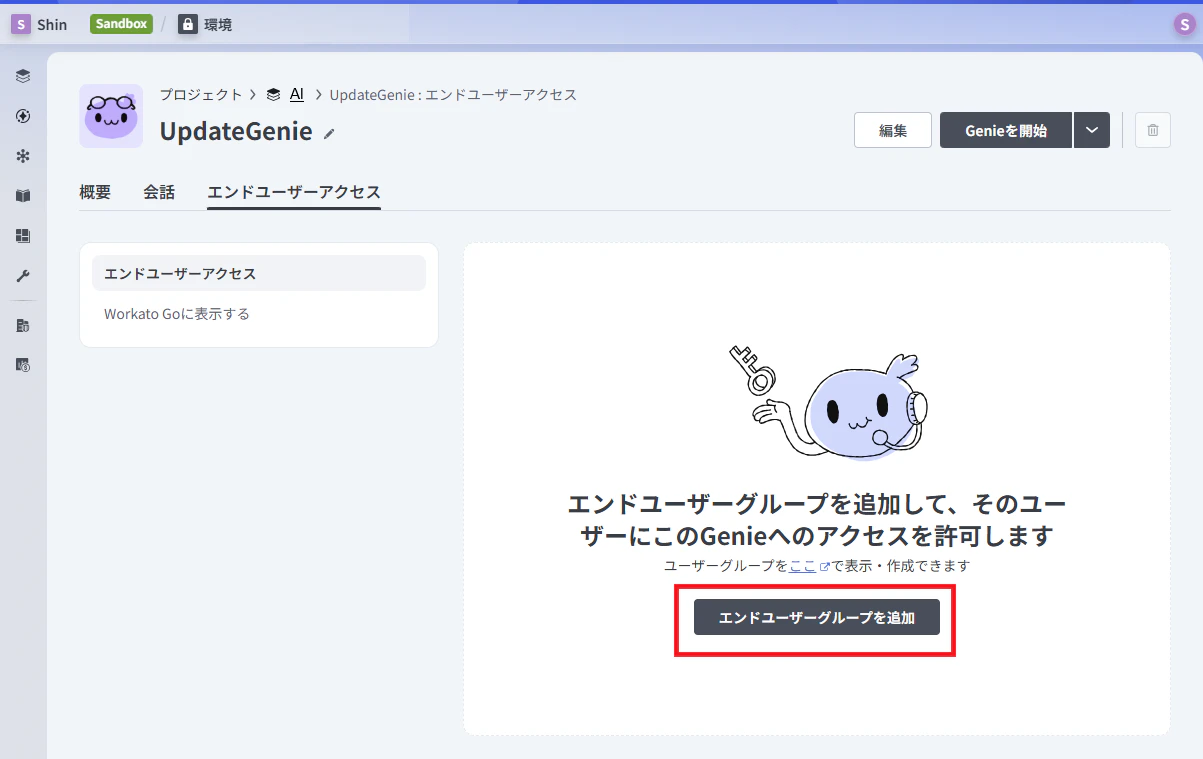Image resolution: width=1203 pixels, height=759 pixels.
Task: Click the Genieを開始 button
Action: click(1006, 130)
